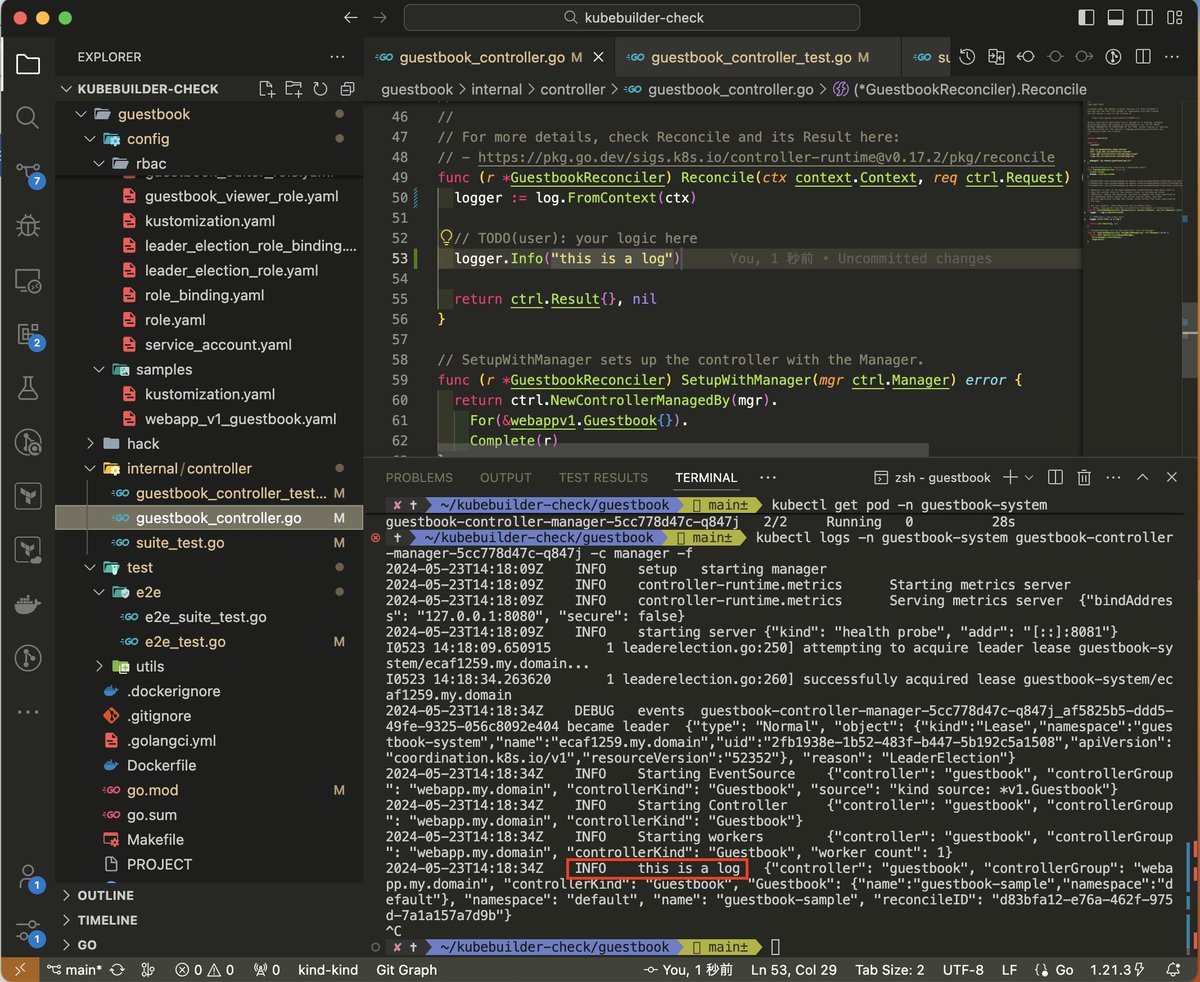Go to previous change in editor toolbar
The image size is (1200, 982).
click(x=1026, y=58)
